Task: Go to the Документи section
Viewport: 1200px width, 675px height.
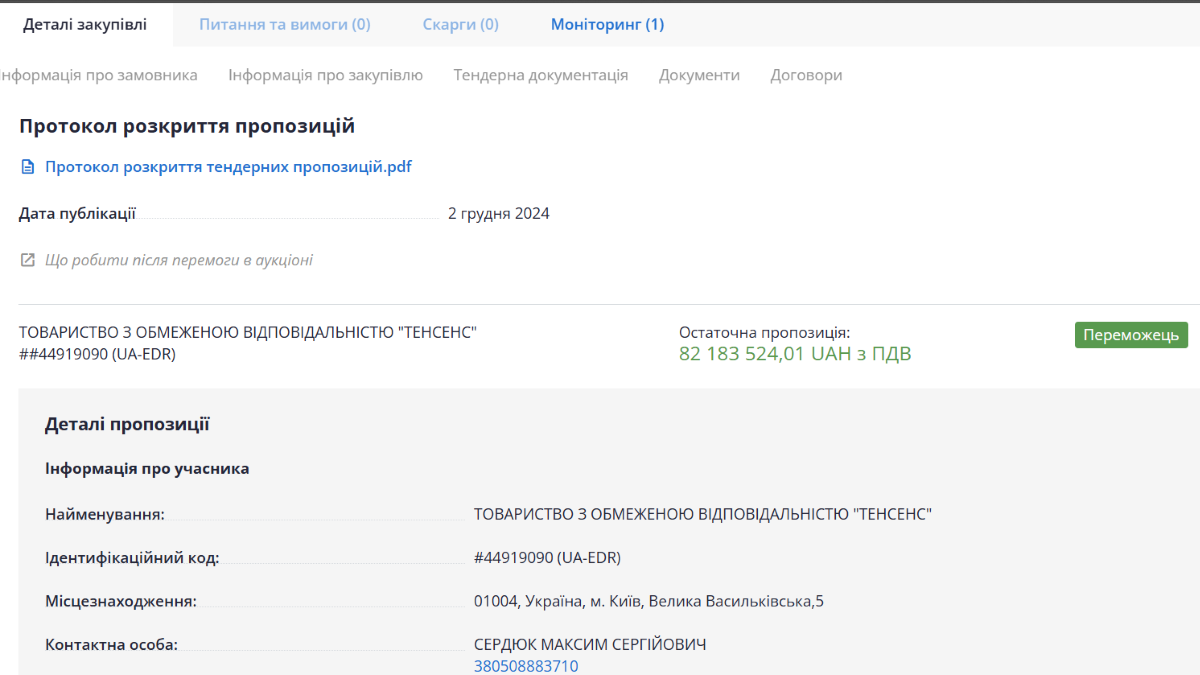Action: click(699, 75)
